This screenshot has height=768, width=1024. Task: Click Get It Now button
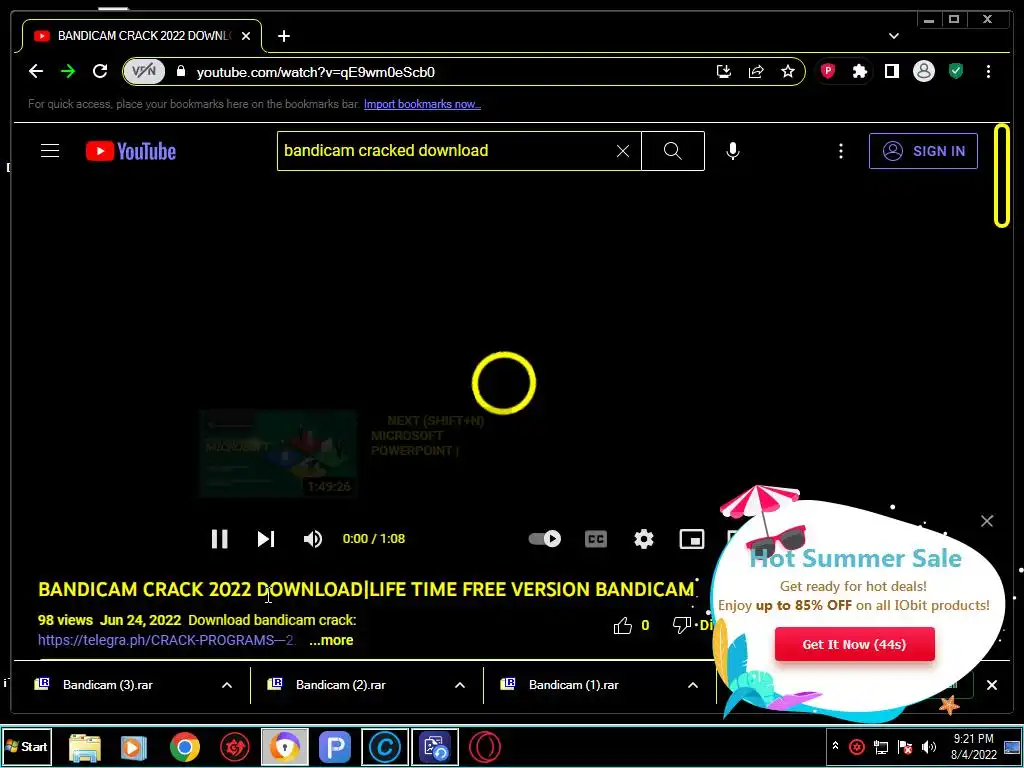[854, 644]
